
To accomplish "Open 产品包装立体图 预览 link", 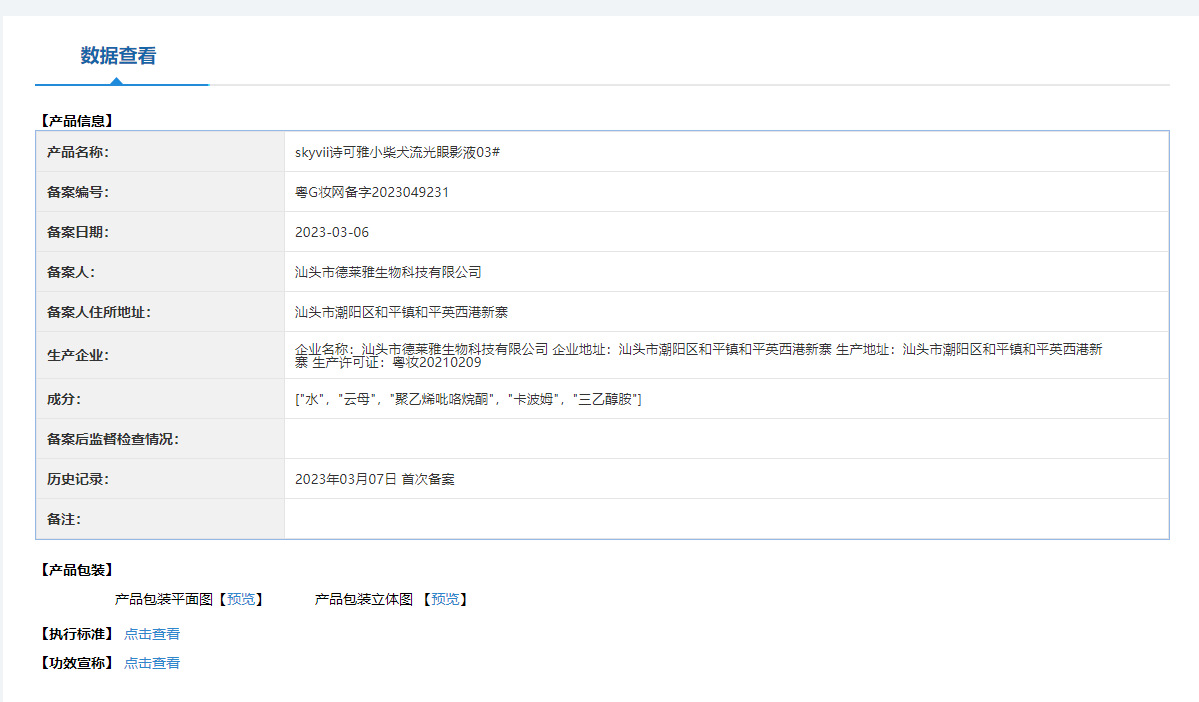I will pos(445,600).
